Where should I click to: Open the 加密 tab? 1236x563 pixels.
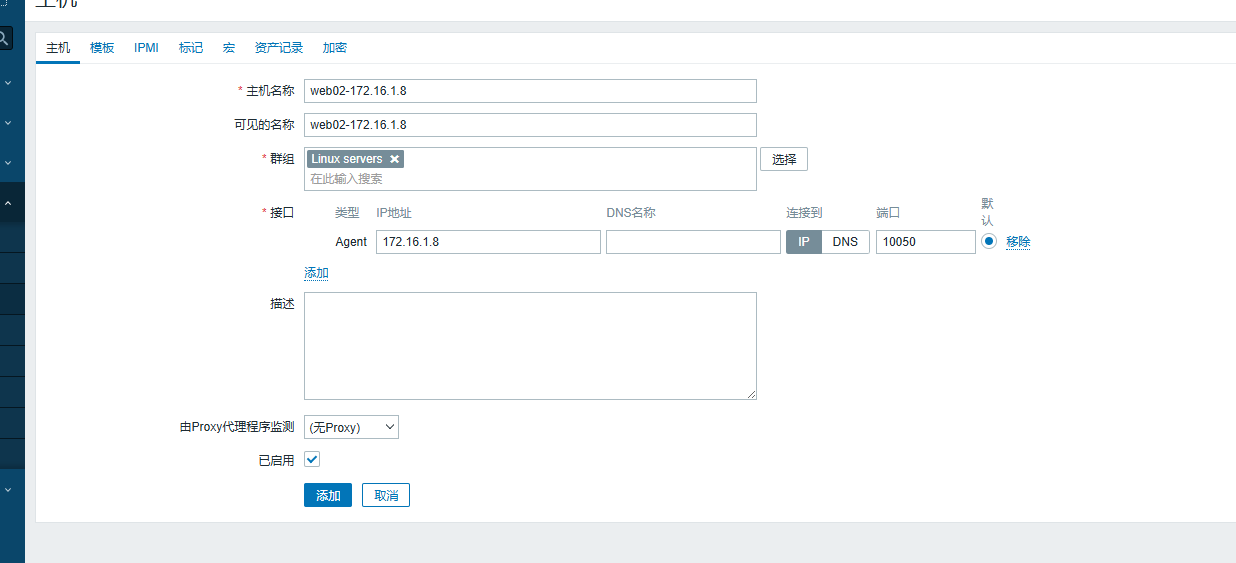point(335,48)
